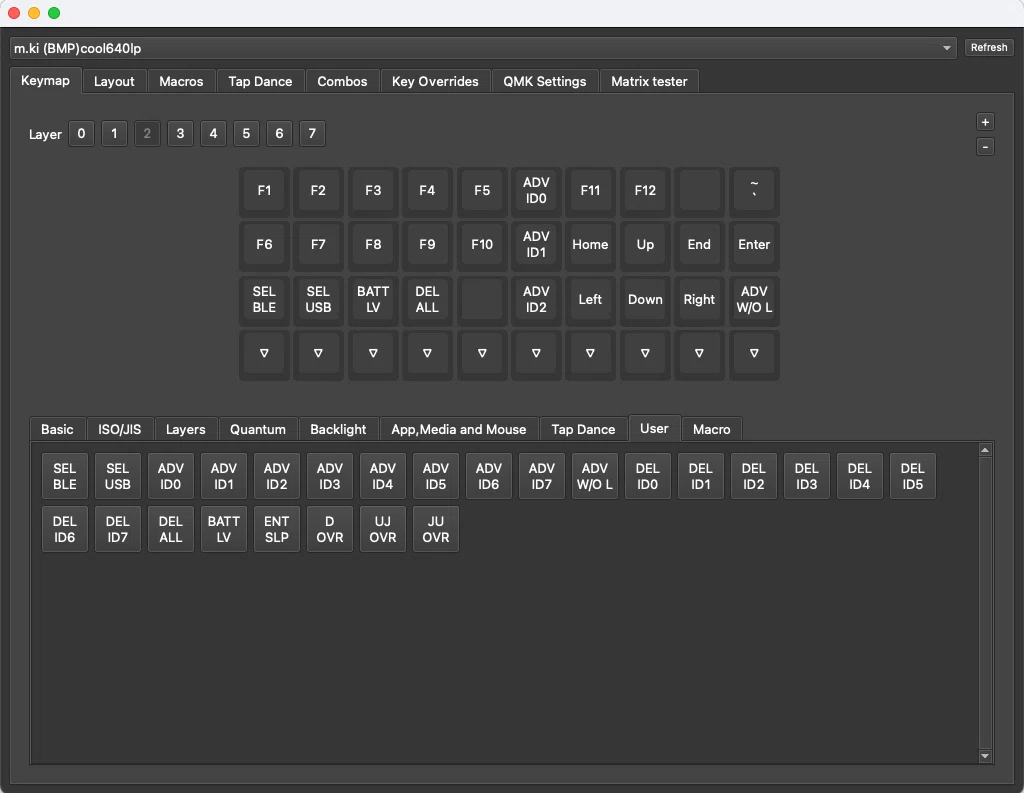Click the keycode list scroll-up arrow
This screenshot has width=1024, height=793.
[x=985, y=450]
